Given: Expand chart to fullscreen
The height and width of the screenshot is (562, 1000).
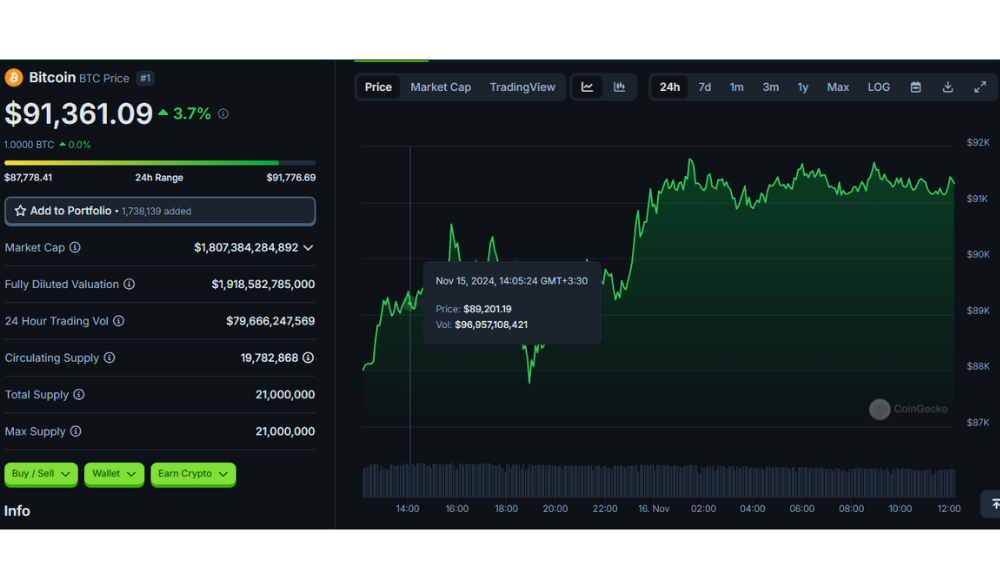Looking at the screenshot, I should coord(980,87).
